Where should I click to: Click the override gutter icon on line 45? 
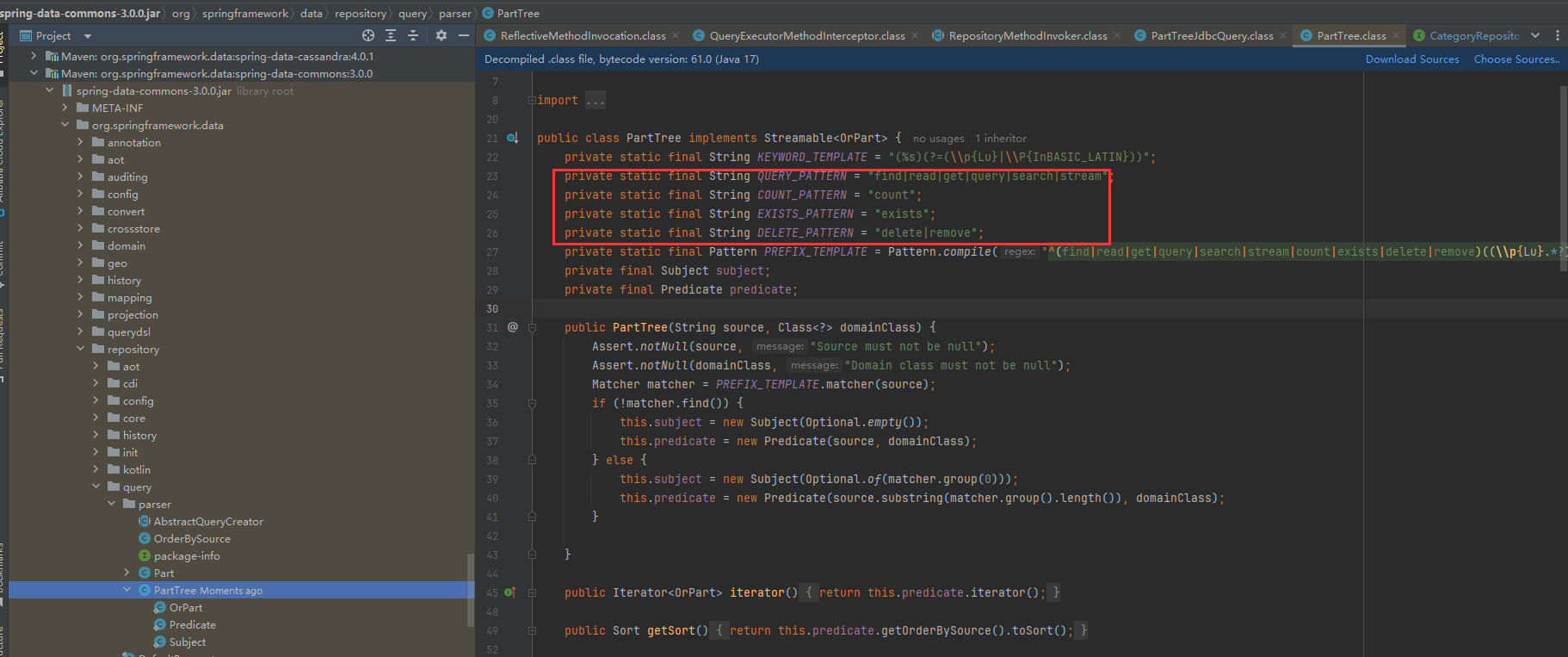coord(510,592)
